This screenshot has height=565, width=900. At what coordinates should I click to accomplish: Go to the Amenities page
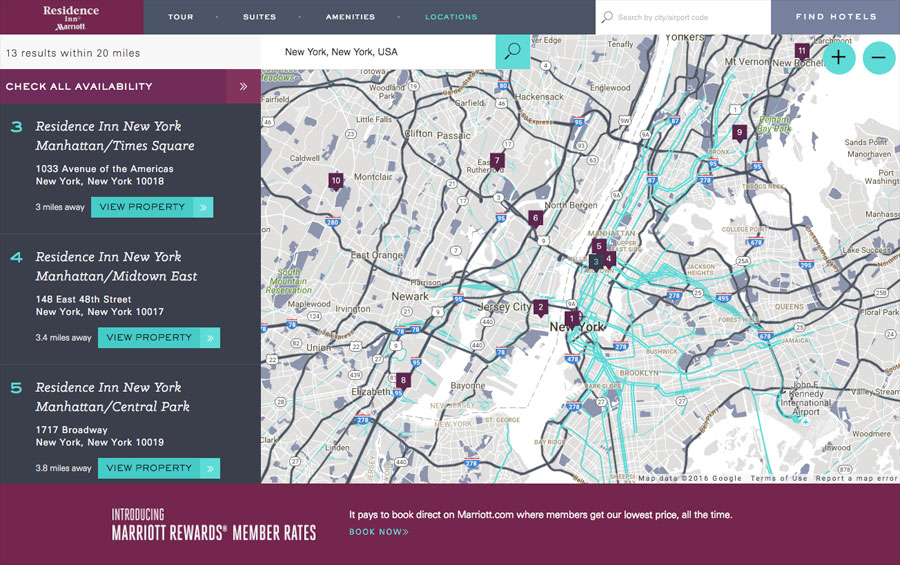(x=350, y=17)
